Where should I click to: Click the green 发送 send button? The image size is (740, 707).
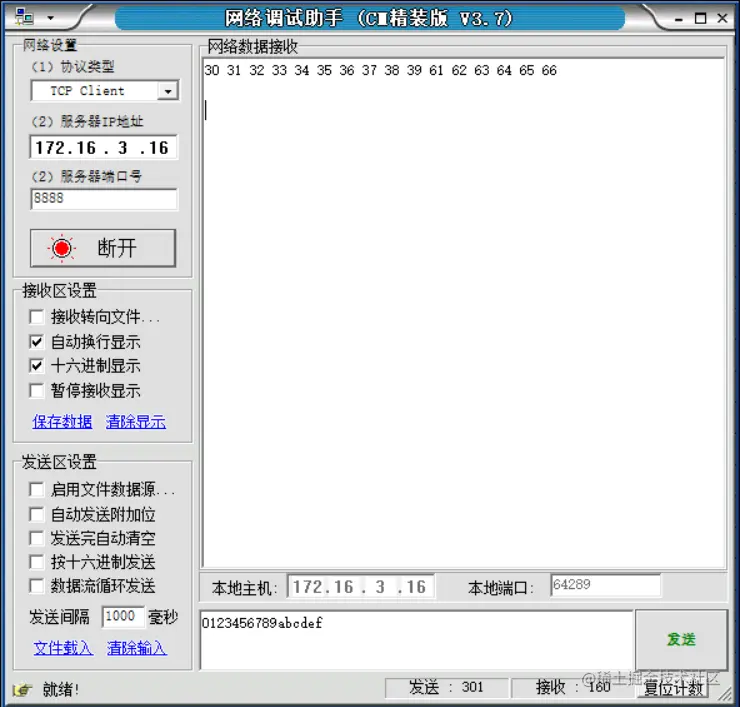click(x=681, y=640)
